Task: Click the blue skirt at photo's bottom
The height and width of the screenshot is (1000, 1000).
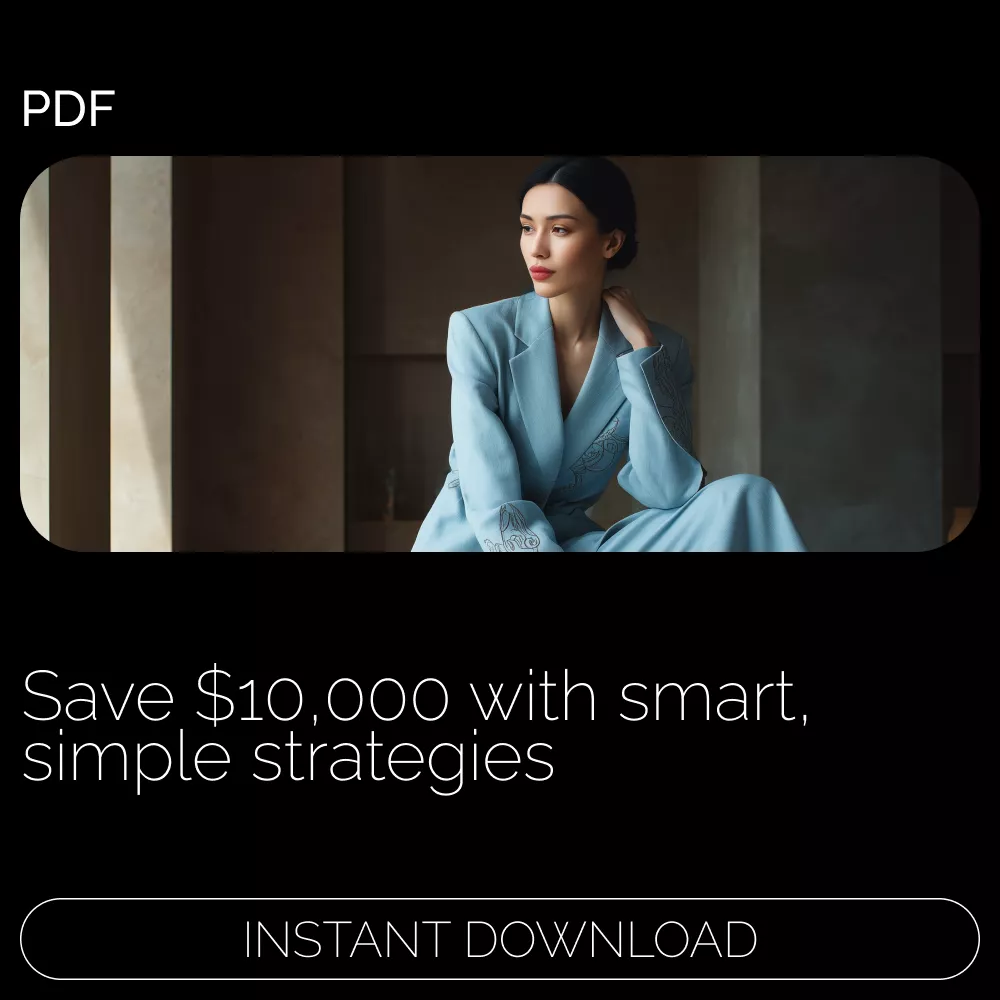Action: tap(695, 518)
